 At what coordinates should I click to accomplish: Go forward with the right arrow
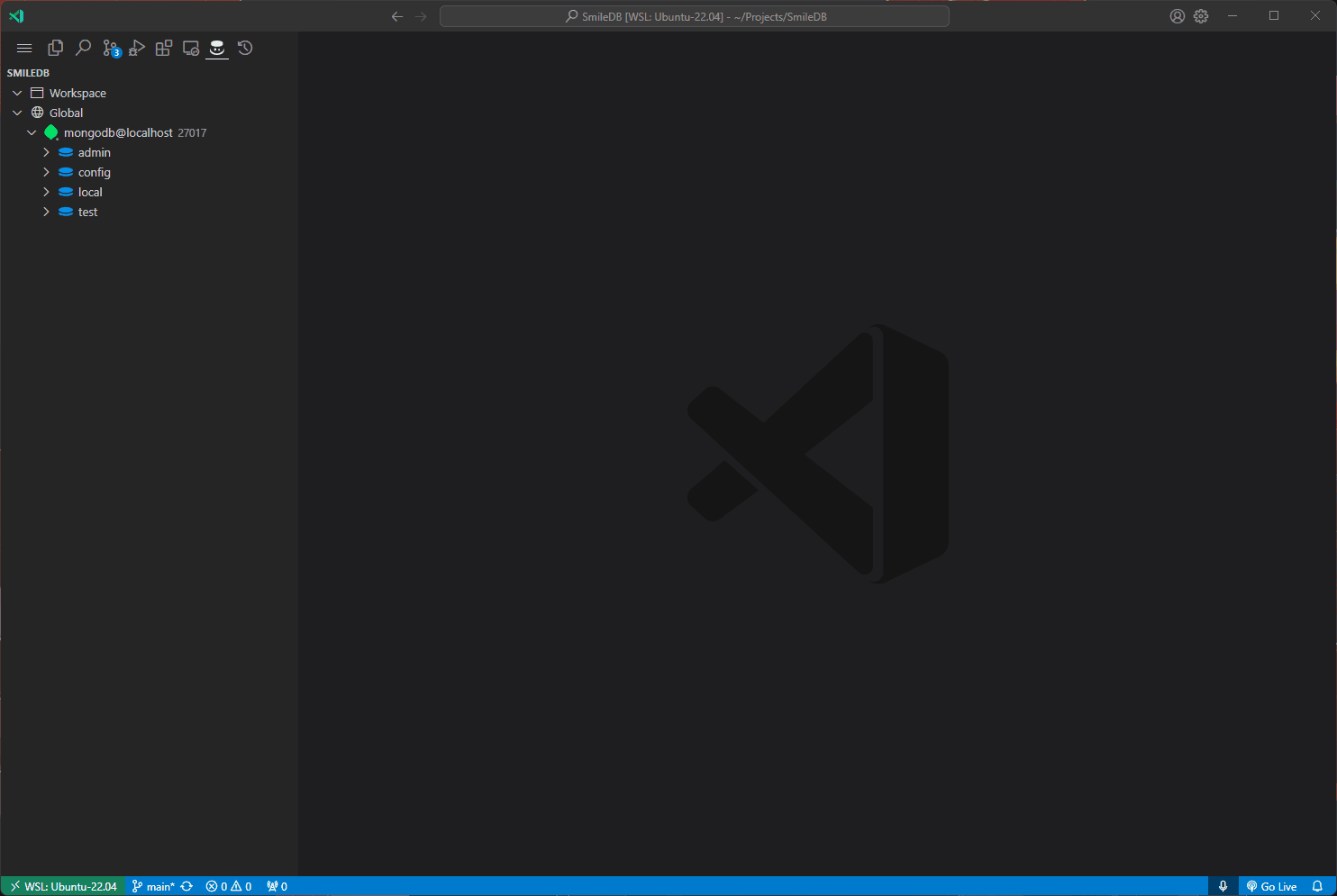pyautogui.click(x=421, y=16)
